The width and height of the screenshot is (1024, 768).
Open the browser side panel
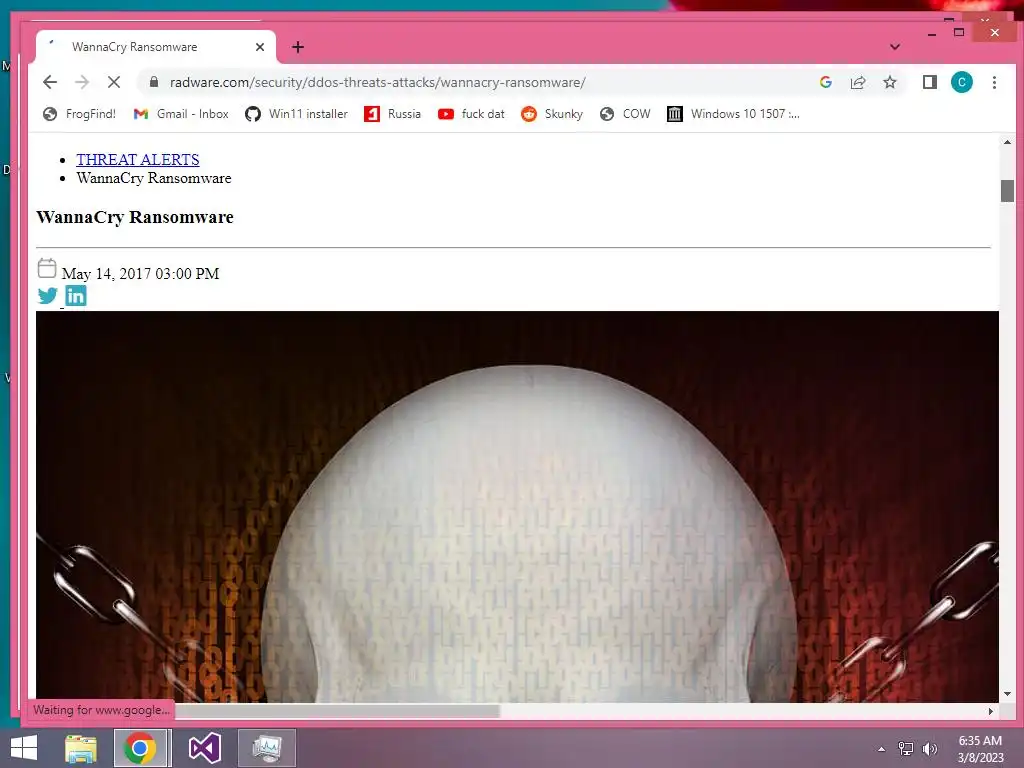point(929,82)
